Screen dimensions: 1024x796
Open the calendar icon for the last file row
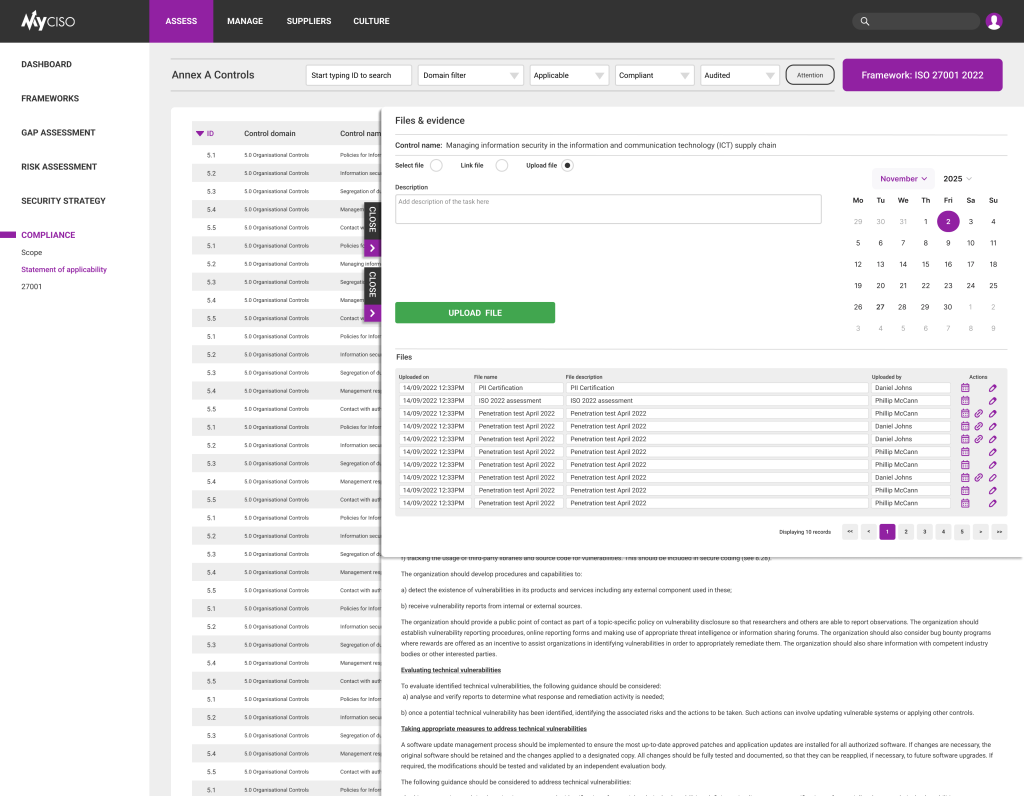965,502
